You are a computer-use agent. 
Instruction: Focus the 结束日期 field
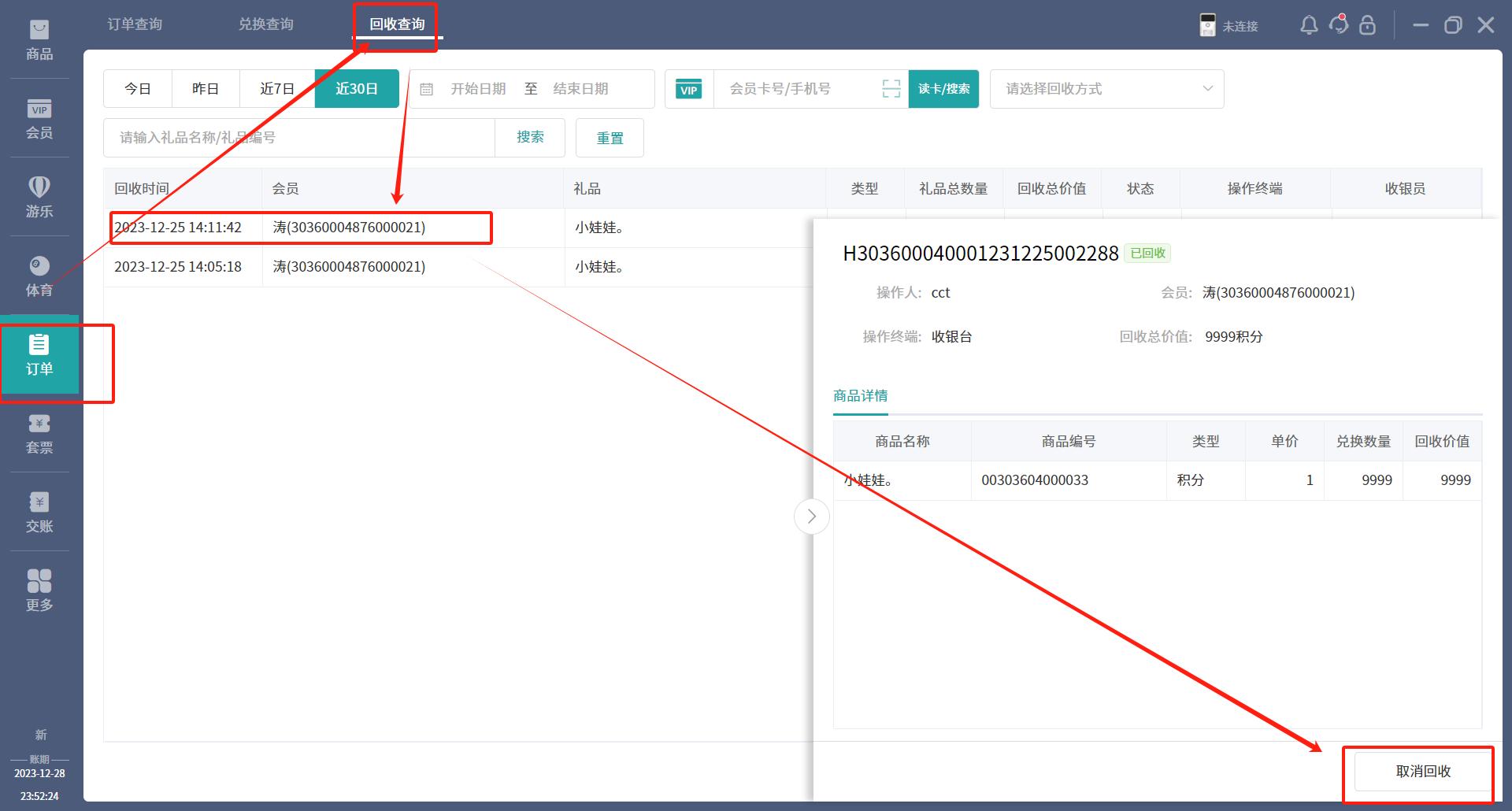pyautogui.click(x=580, y=89)
